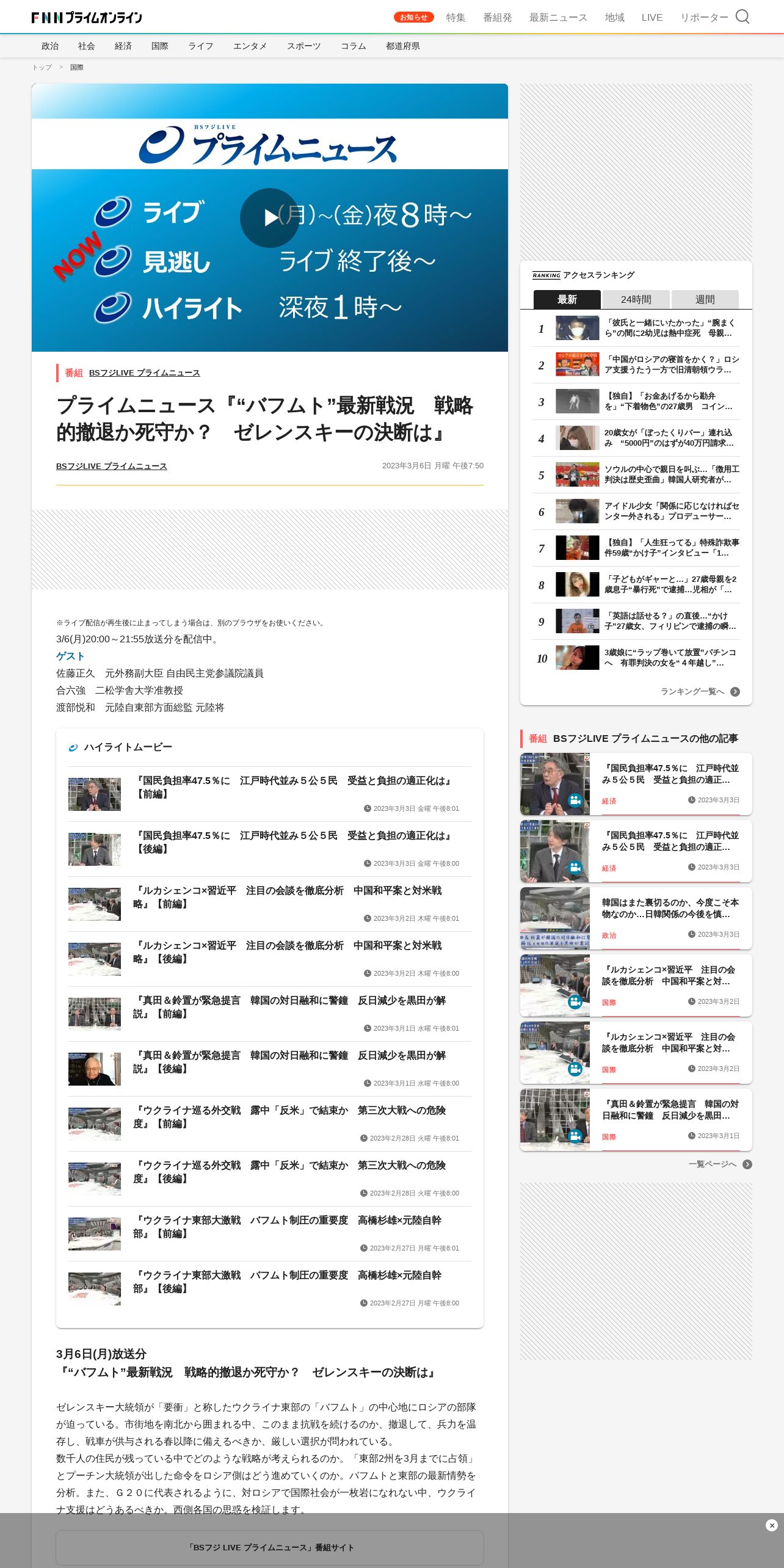Open the search magnifier icon

point(742,16)
